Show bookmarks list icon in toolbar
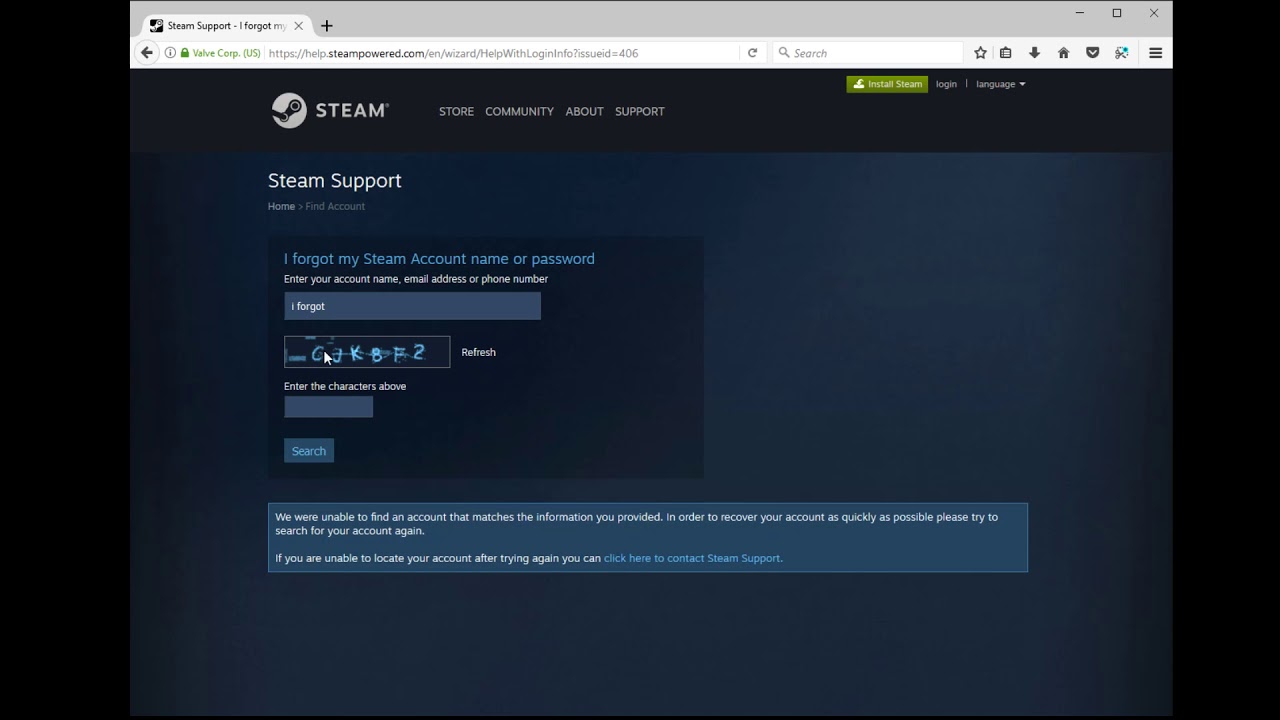 click(1006, 53)
